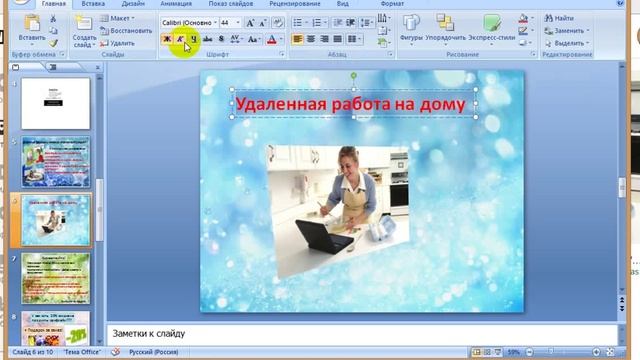The width and height of the screenshot is (640, 360).
Task: Click the Заметки к слайду notes field
Action: coord(362,334)
